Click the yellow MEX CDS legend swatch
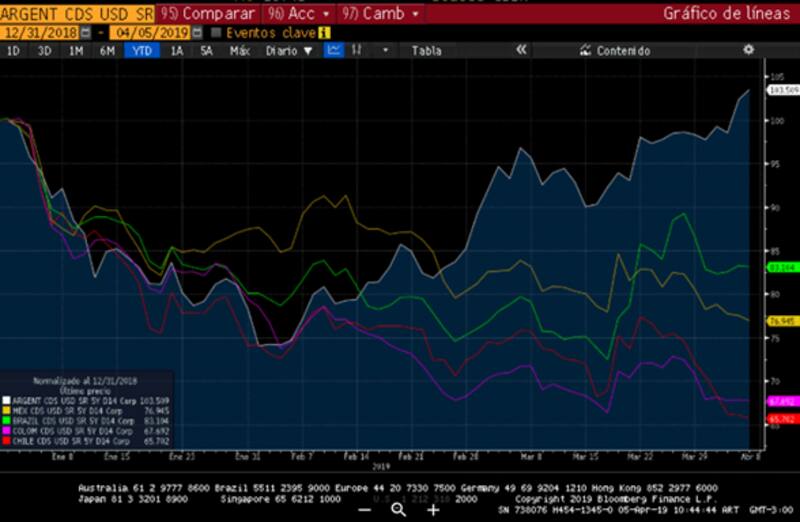The image size is (800, 522). [7, 408]
